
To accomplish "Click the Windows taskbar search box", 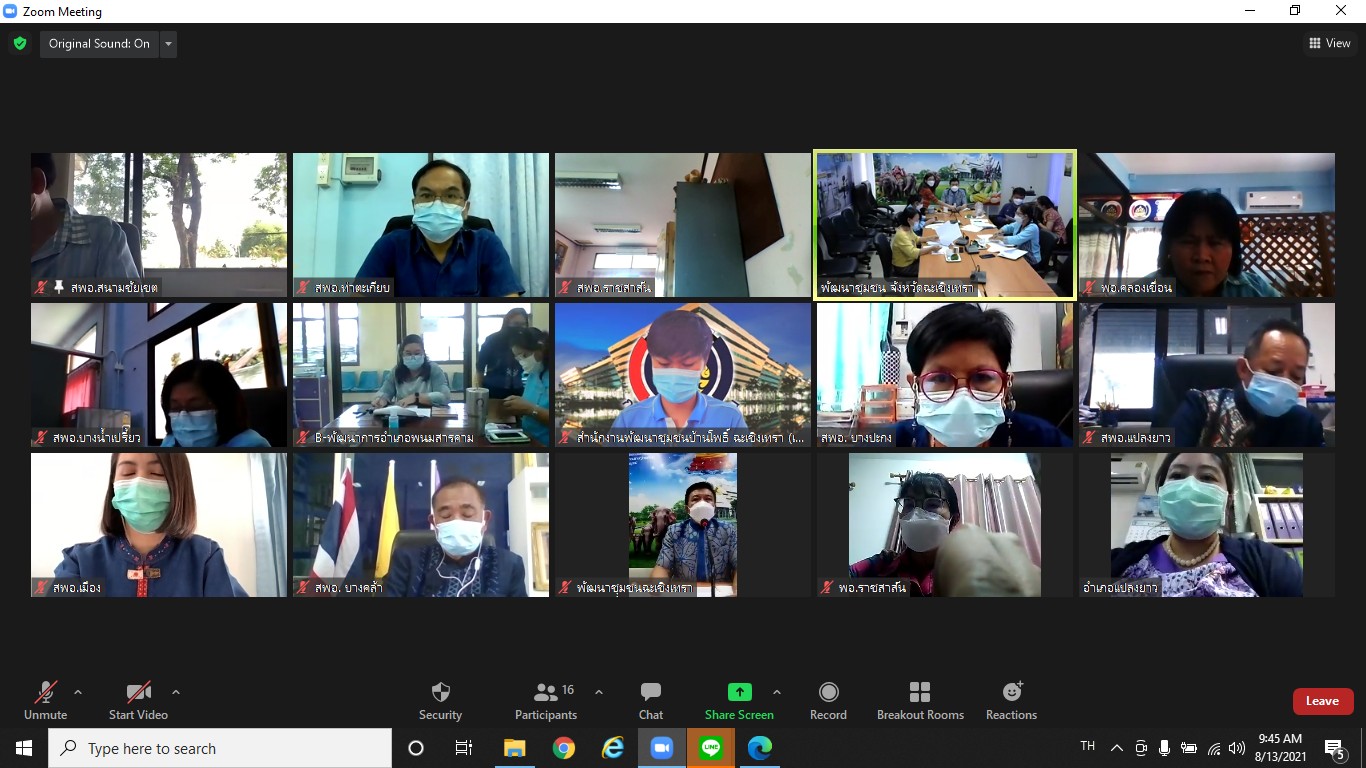I will point(220,748).
